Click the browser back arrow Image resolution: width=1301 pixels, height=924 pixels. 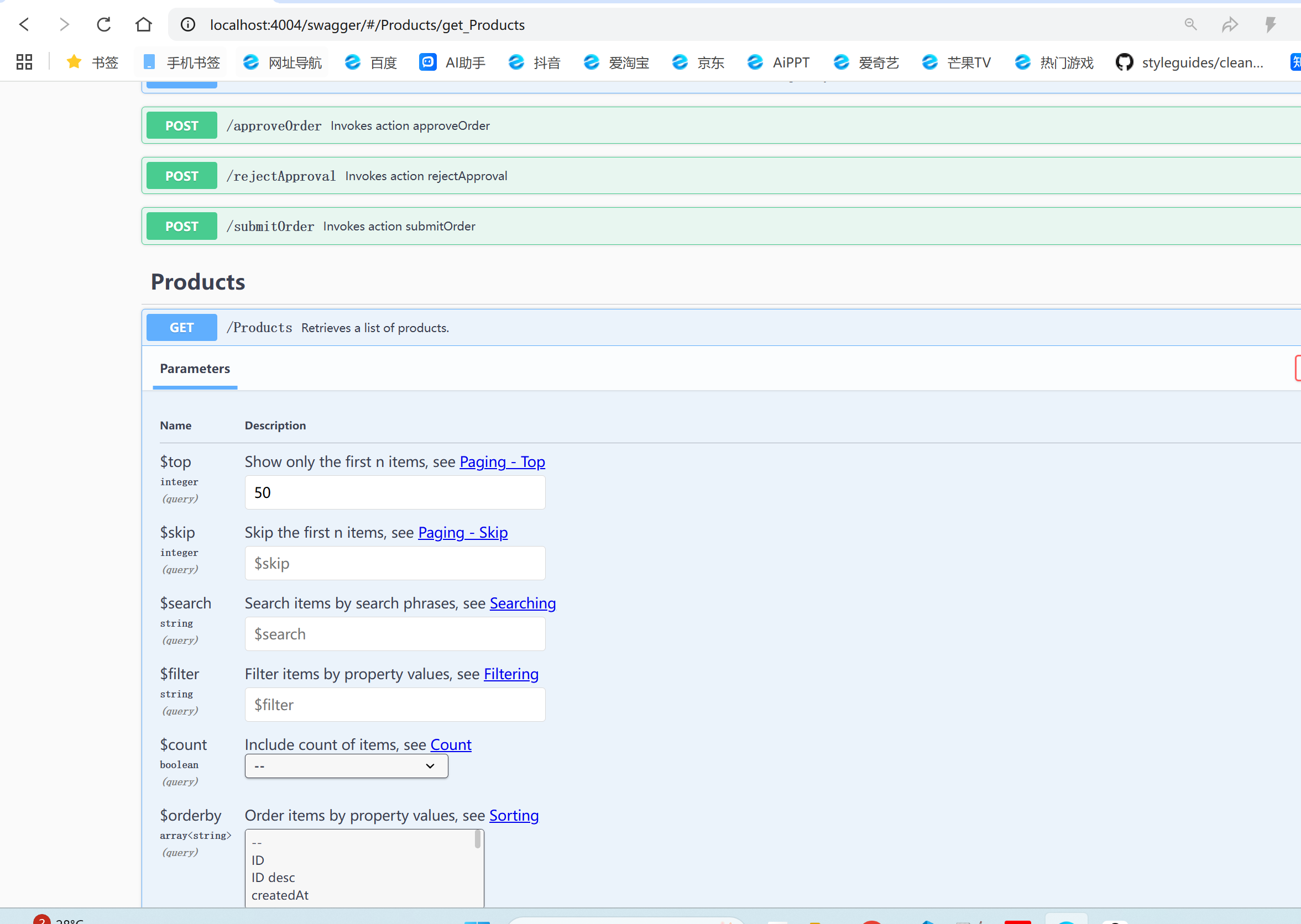point(24,24)
